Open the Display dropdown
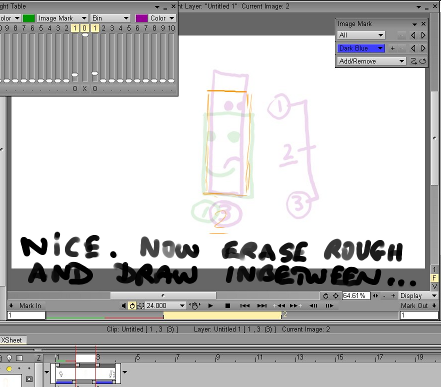The width and height of the screenshot is (441, 387). click(x=419, y=296)
